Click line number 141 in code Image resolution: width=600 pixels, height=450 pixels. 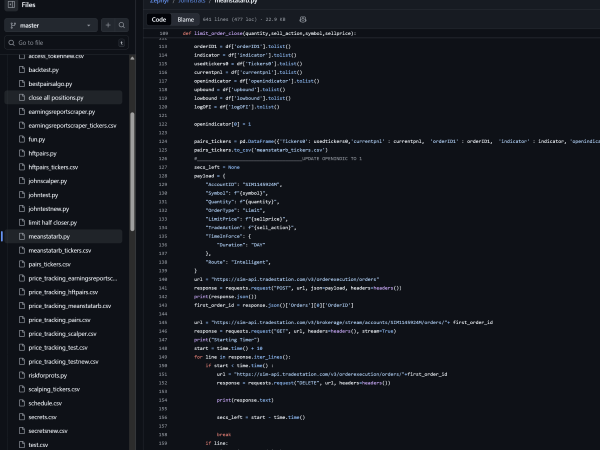164,287
